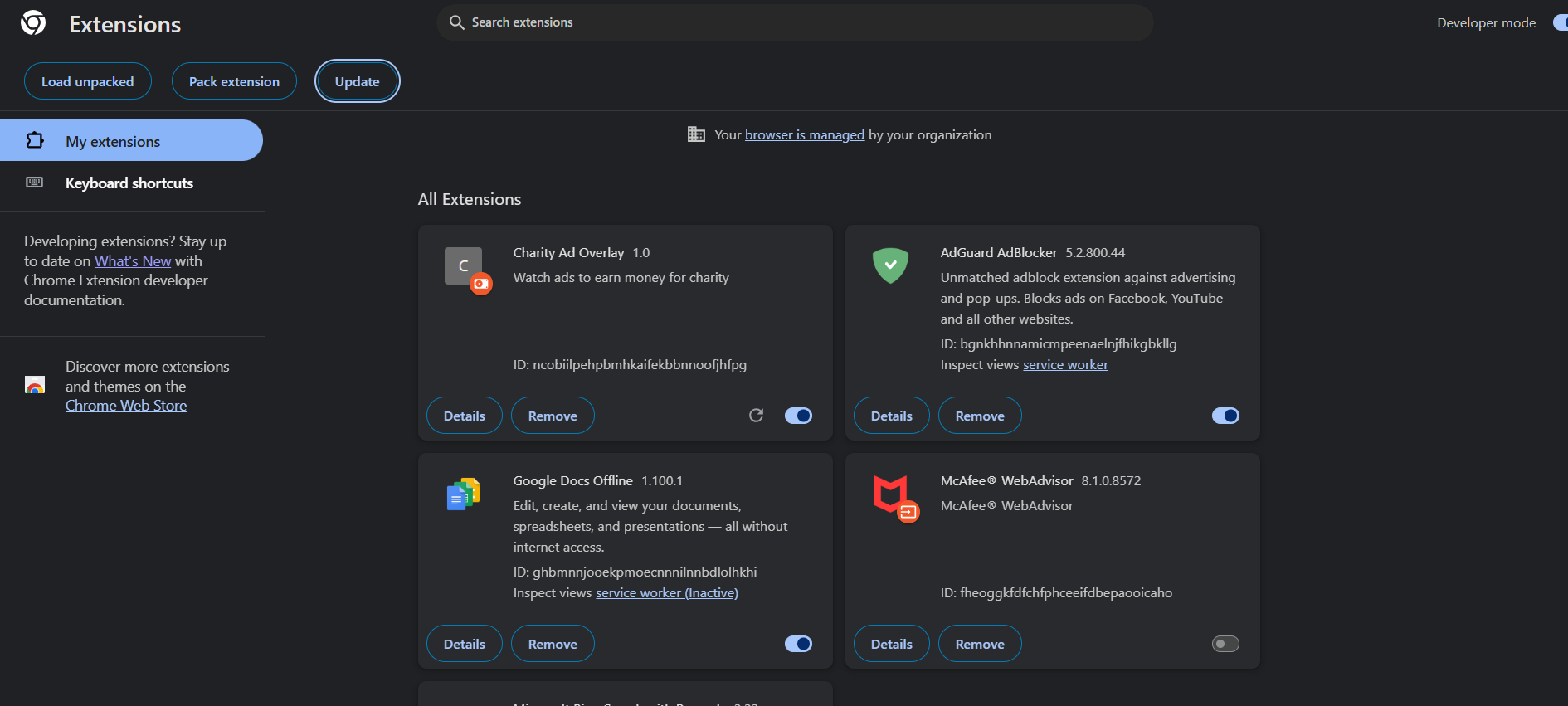Click the Google Docs Offline ID text
Screen dimensions: 1568x706
635,572
